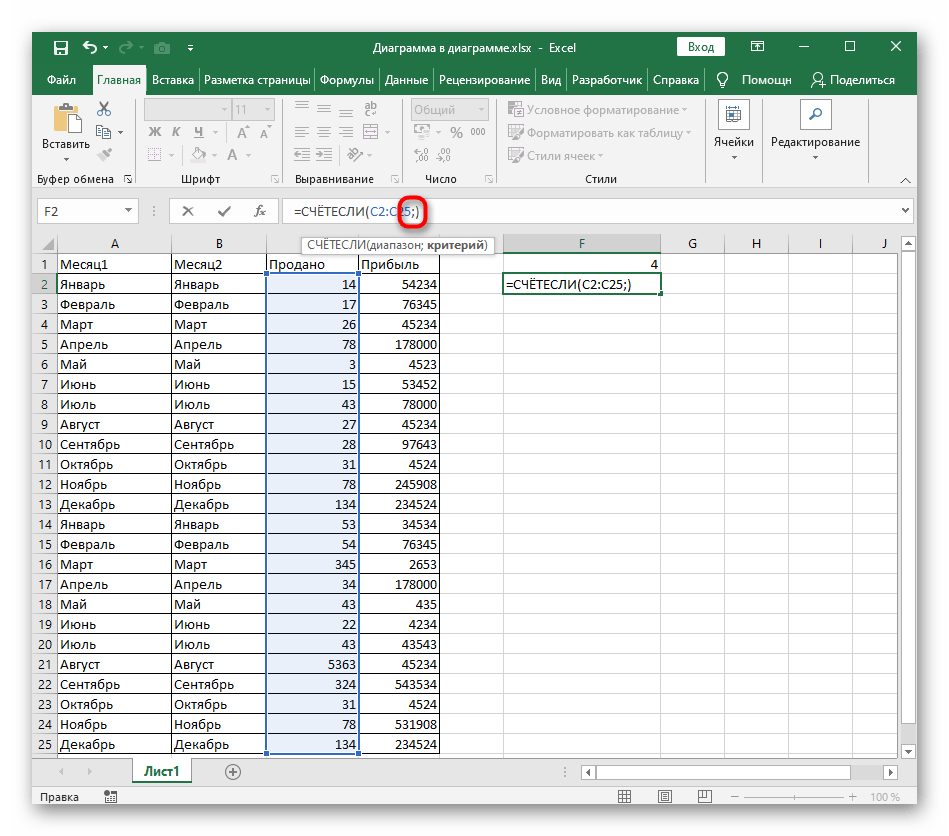Viewport: 949px width, 836px height.
Task: Open Условное форматирование menu
Action: tap(597, 110)
